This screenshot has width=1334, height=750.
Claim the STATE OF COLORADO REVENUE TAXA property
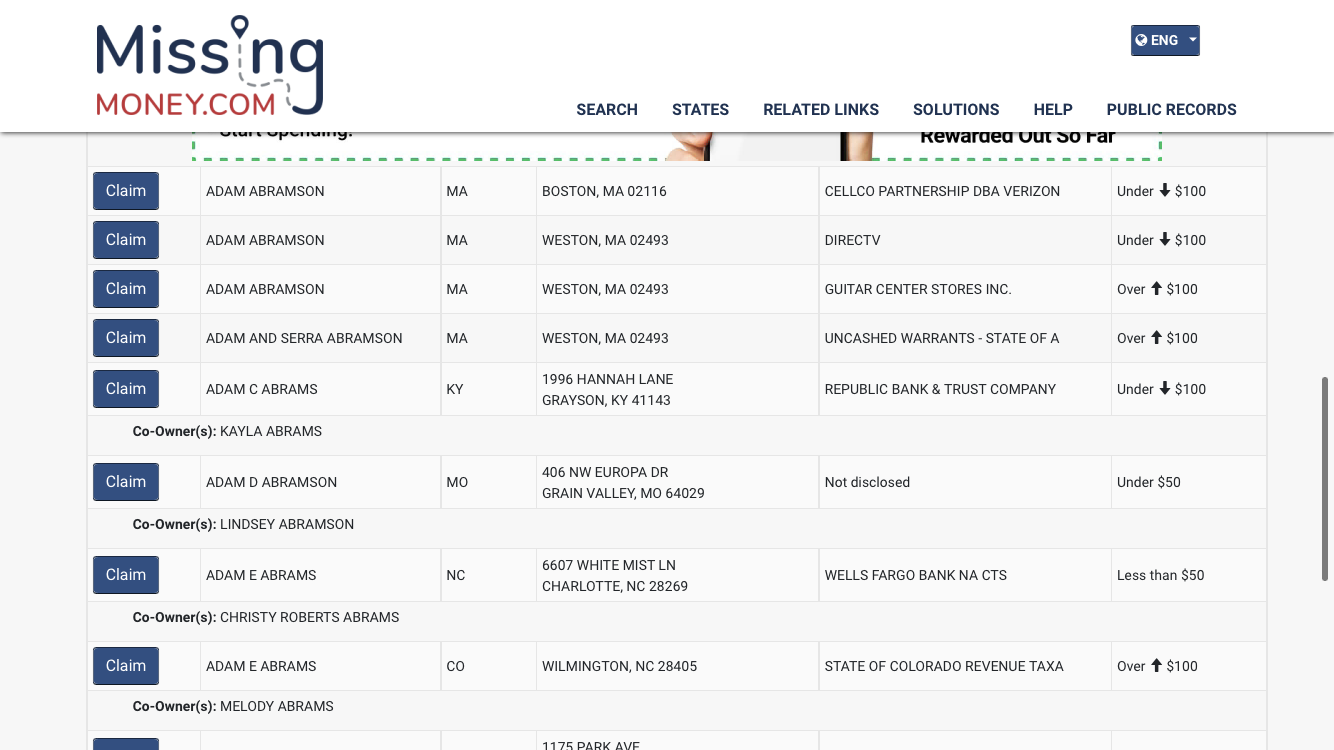pos(126,666)
